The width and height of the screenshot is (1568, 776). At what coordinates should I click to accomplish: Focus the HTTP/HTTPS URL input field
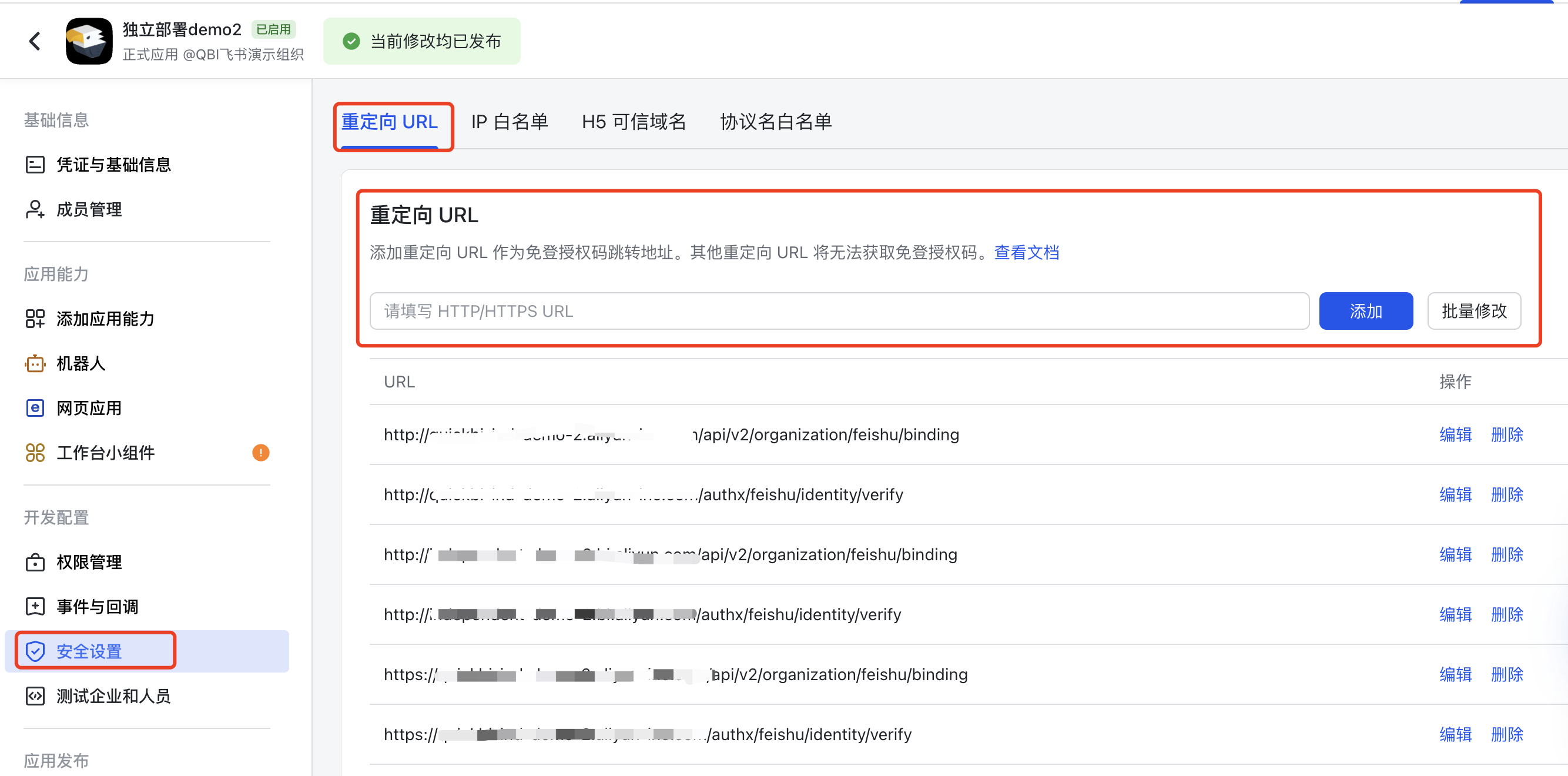tap(839, 311)
